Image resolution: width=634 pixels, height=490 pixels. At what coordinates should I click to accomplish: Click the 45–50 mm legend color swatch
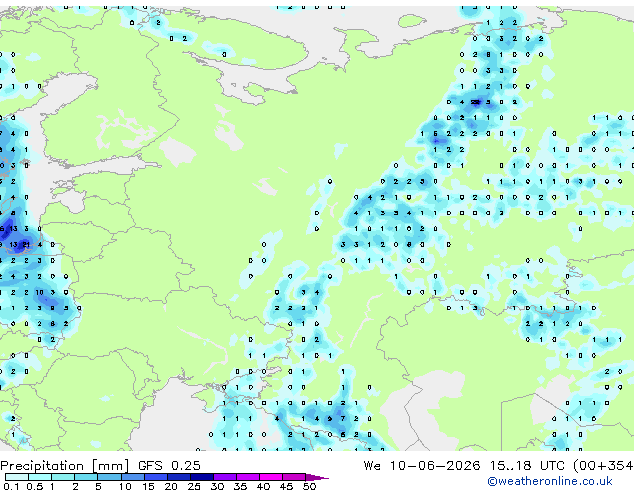coord(294,477)
